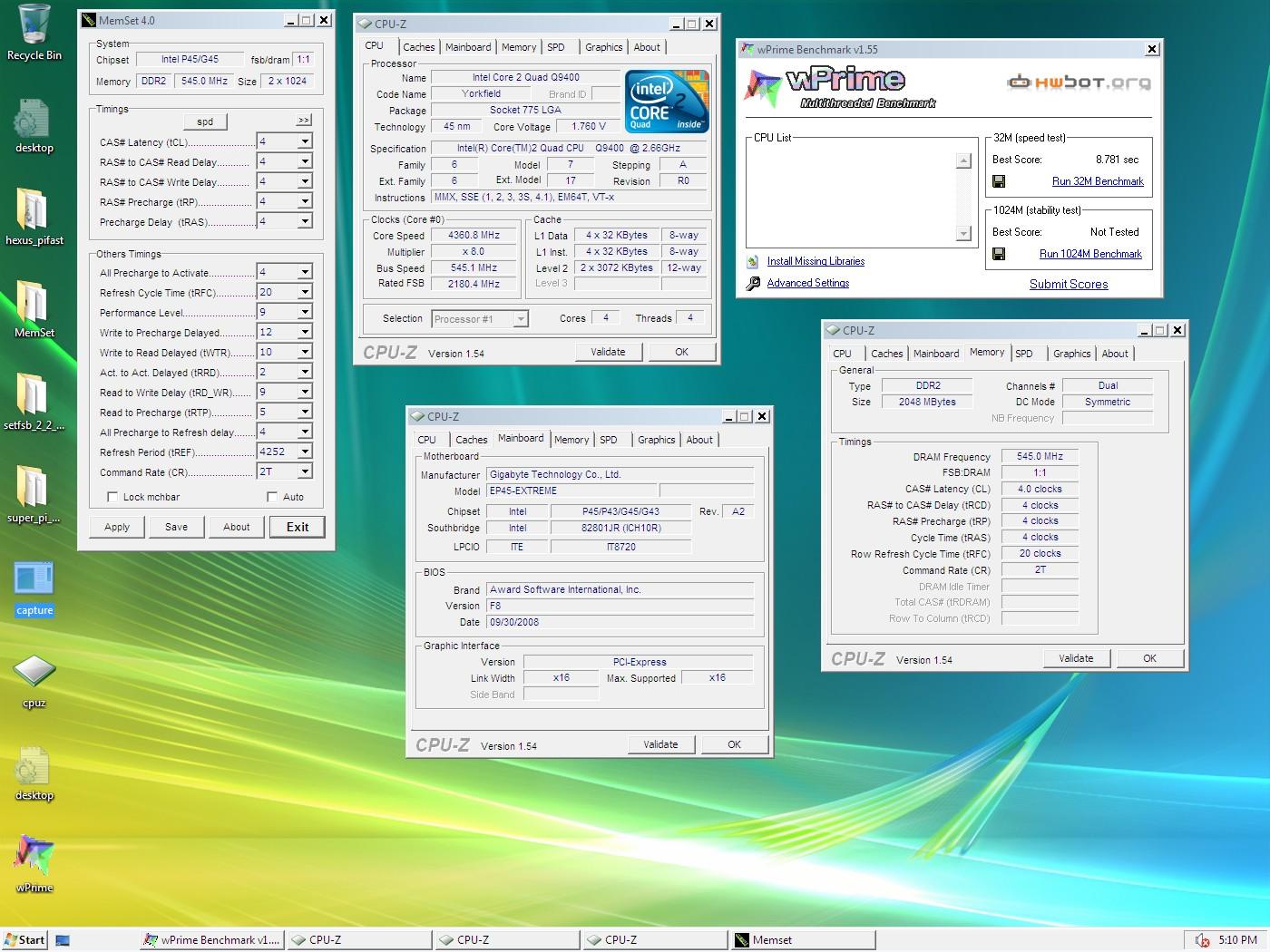Click the save icon next to Run 1024M Benchmark
Image resolution: width=1270 pixels, height=952 pixels.
pyautogui.click(x=999, y=254)
